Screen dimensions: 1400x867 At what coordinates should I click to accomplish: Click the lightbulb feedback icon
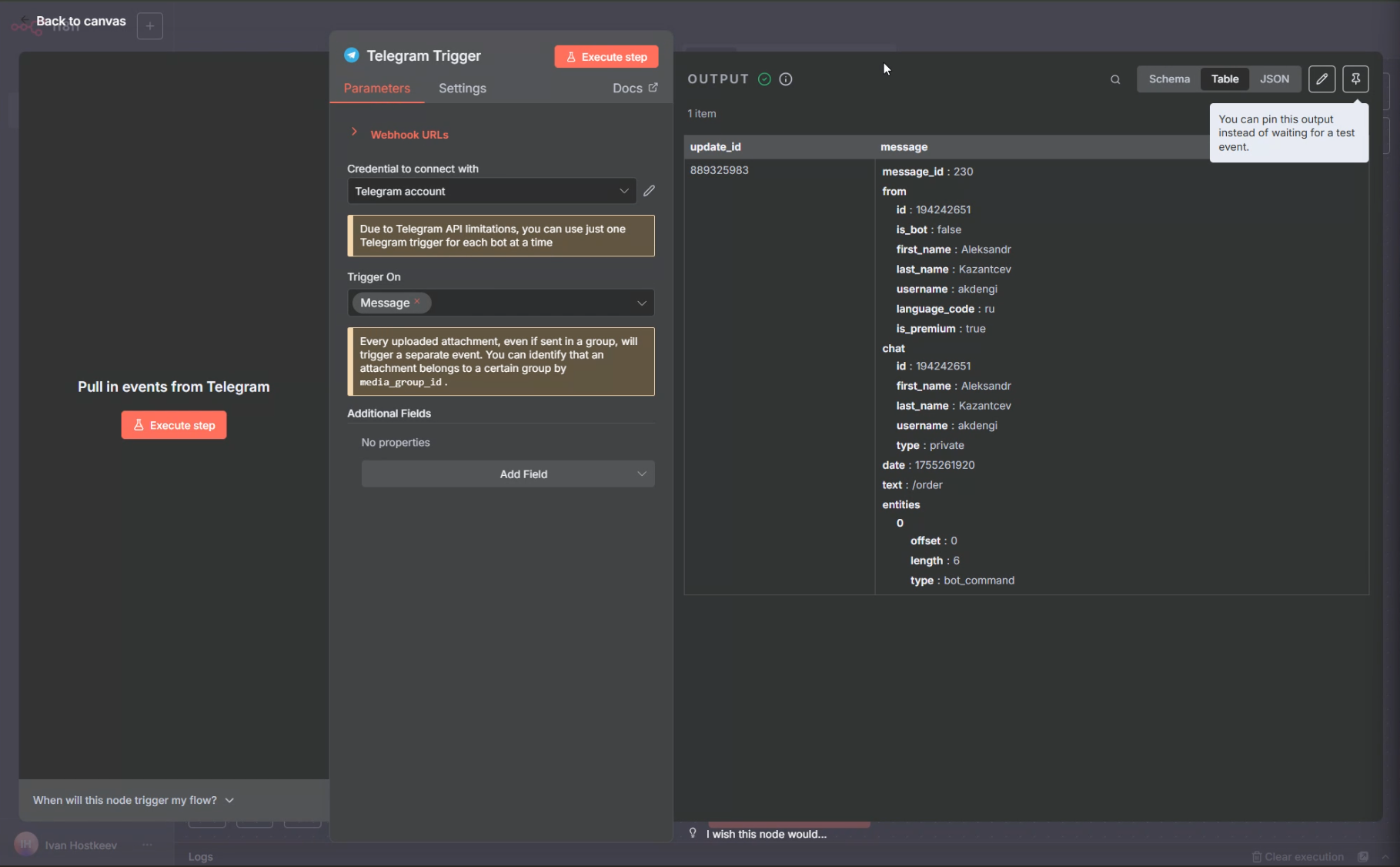tap(693, 833)
